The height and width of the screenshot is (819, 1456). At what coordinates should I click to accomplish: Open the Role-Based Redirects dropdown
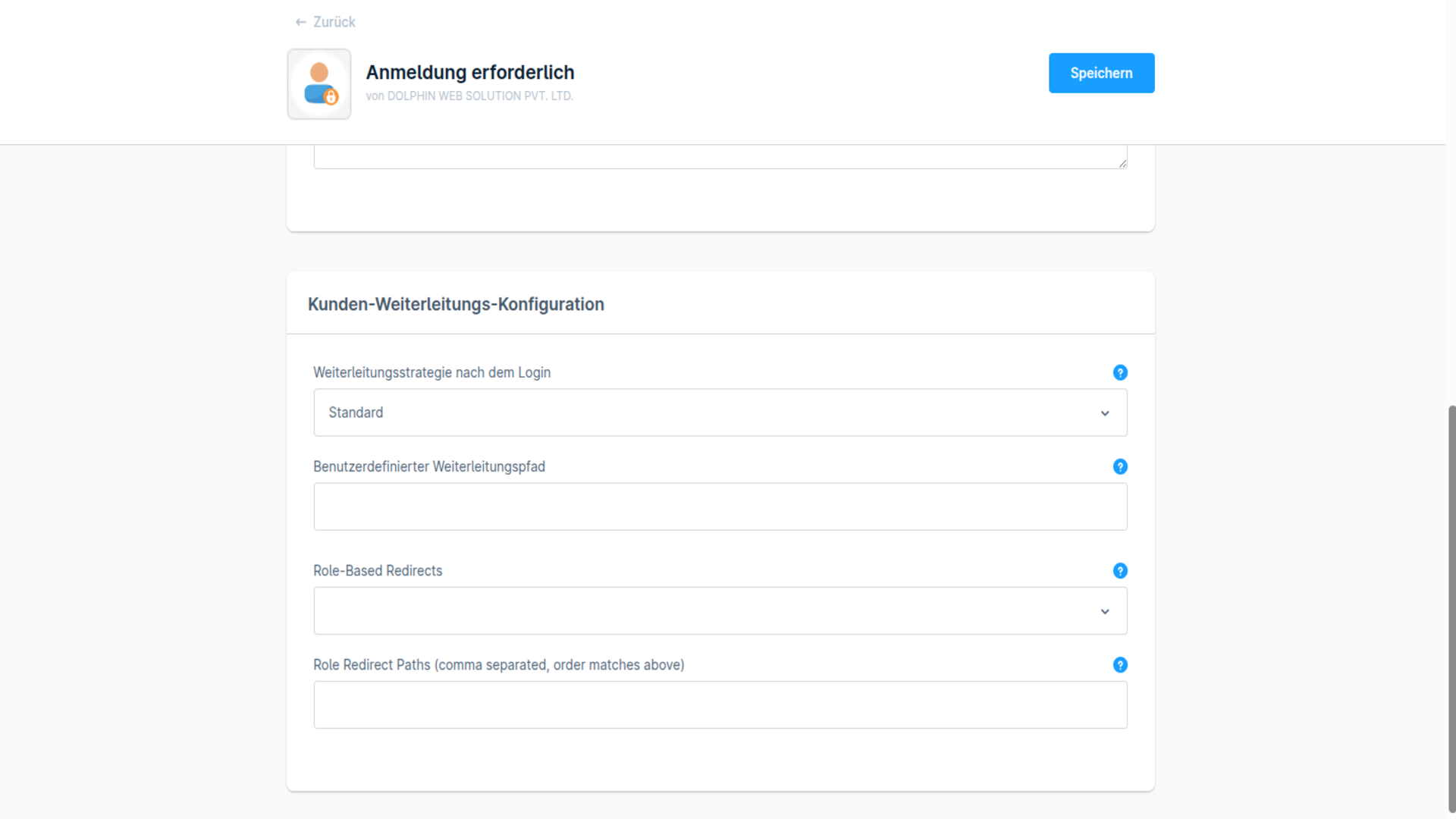720,610
